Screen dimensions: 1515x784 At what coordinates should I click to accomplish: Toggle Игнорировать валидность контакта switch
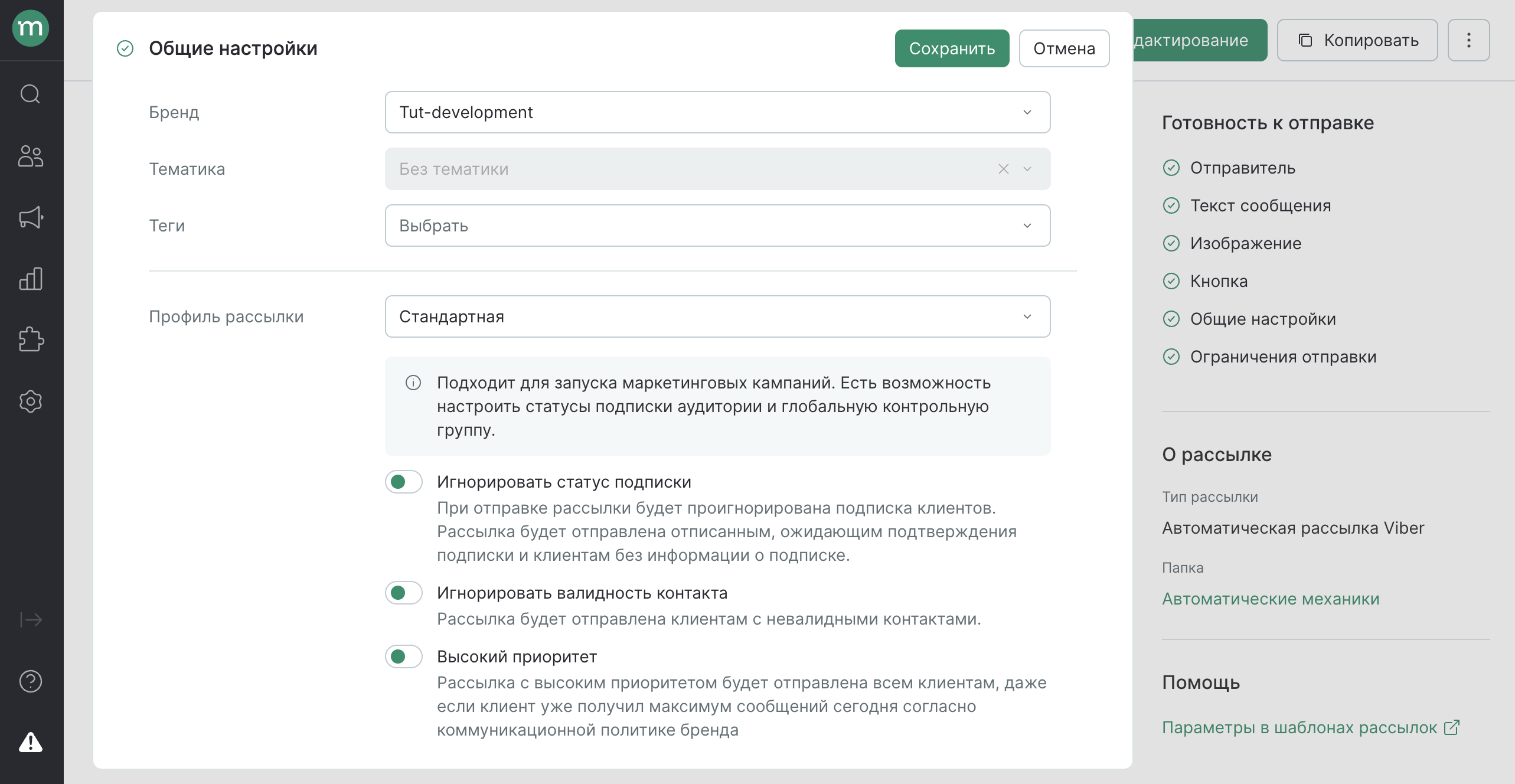click(x=404, y=593)
